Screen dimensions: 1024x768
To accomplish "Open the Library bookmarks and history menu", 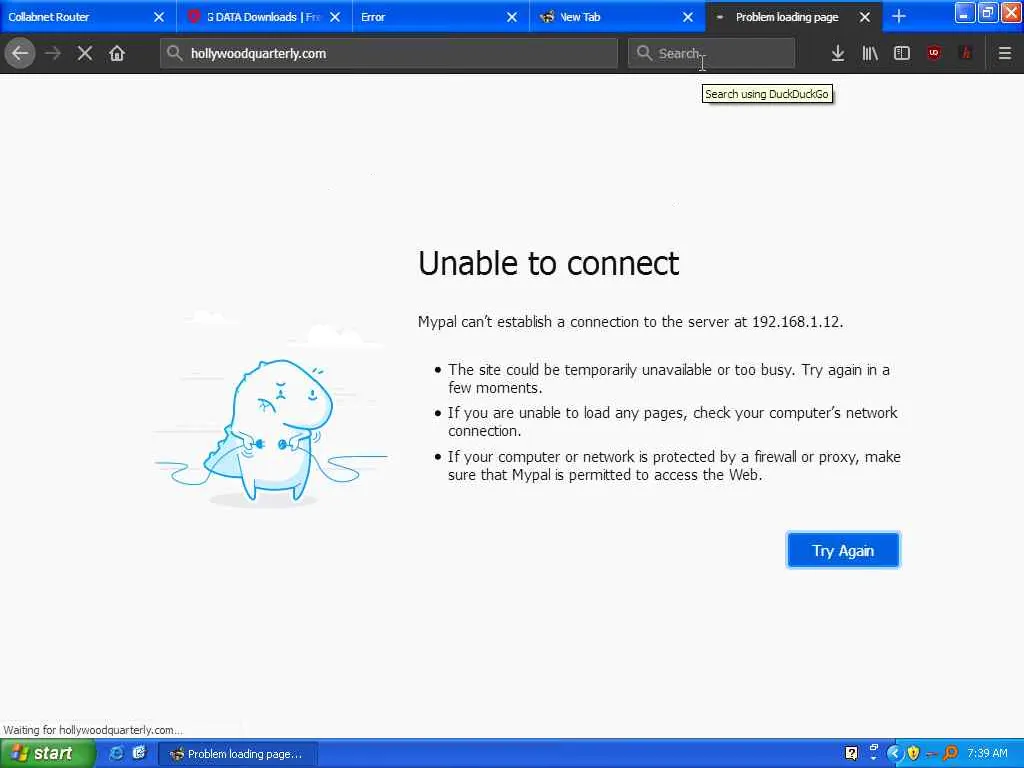I will [x=870, y=54].
